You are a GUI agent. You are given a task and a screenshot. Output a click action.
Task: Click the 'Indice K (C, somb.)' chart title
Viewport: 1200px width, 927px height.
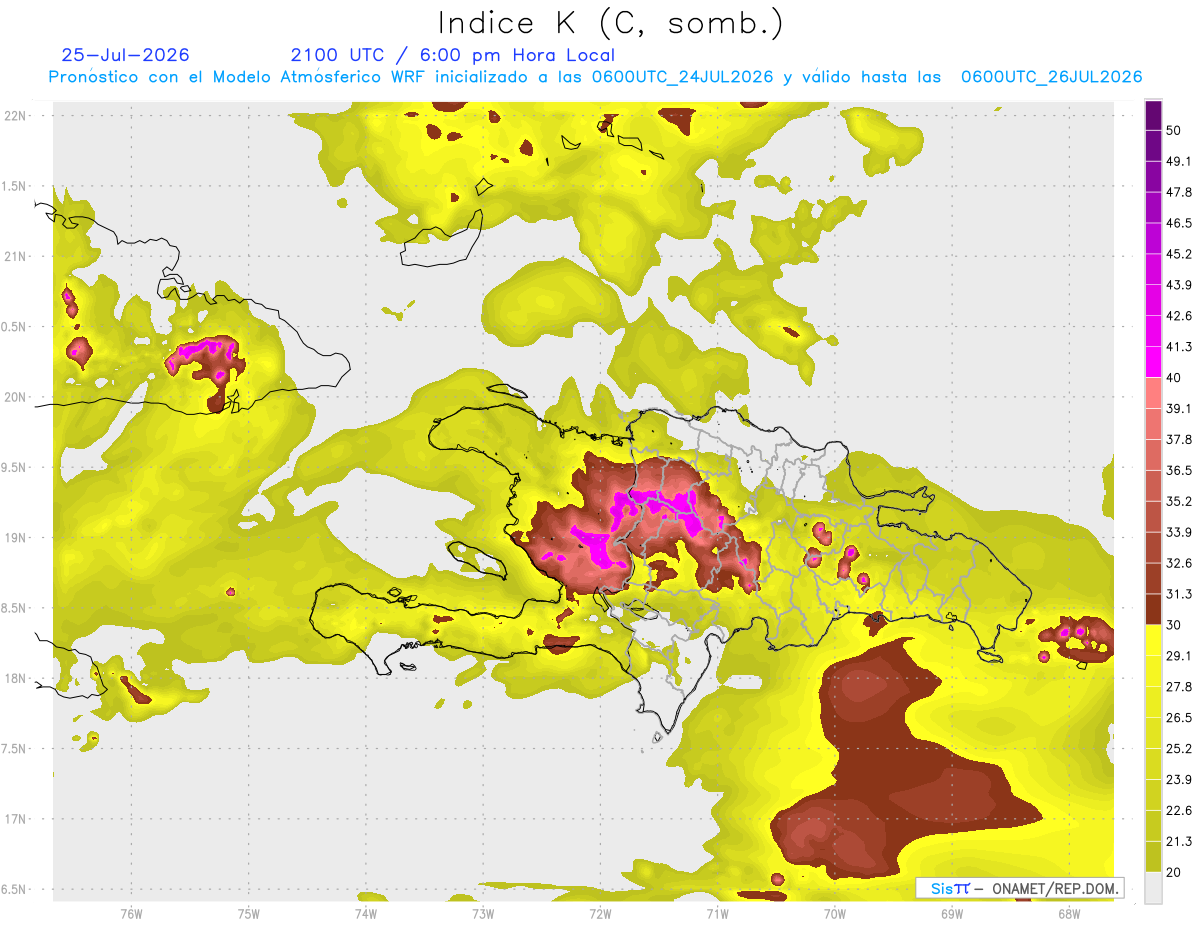click(x=610, y=24)
